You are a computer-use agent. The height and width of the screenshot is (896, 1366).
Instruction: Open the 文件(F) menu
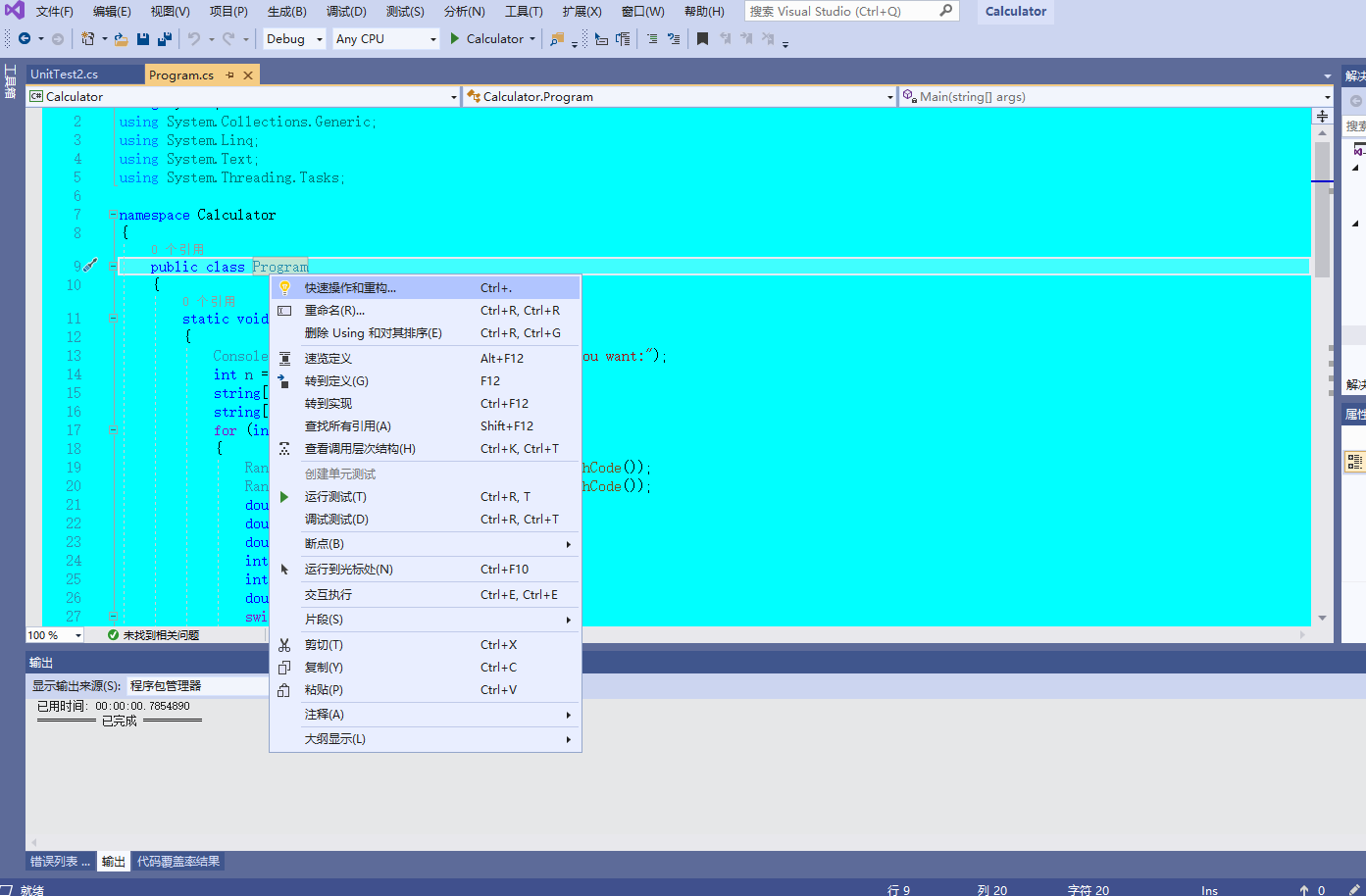tap(55, 11)
